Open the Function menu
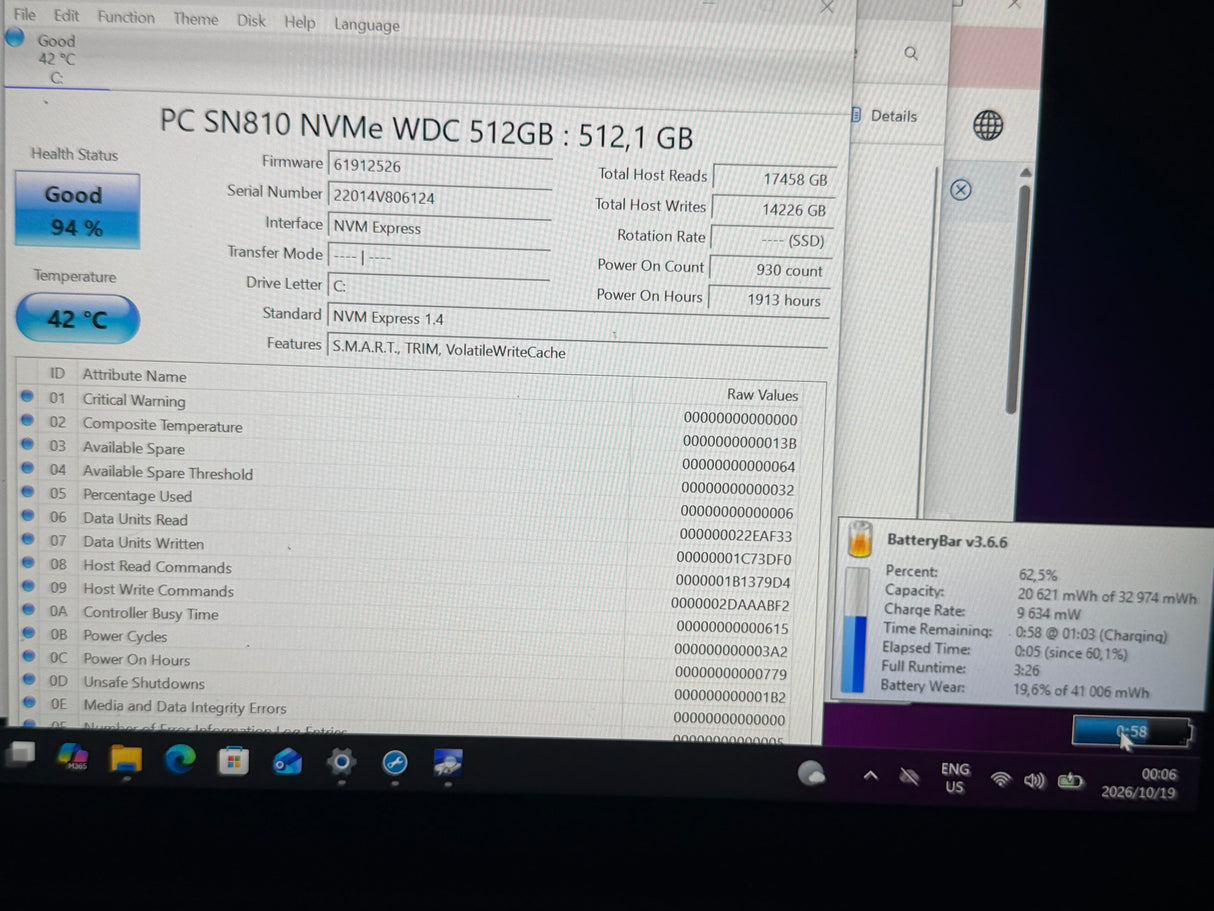Viewport: 1214px width, 911px height. [x=126, y=17]
